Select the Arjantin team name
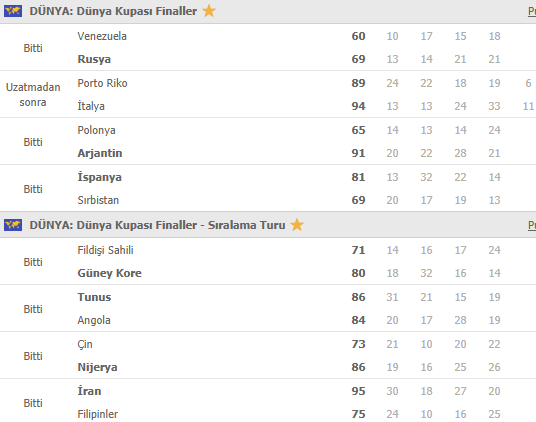Screen dimensions: 536x422 click(x=100, y=153)
